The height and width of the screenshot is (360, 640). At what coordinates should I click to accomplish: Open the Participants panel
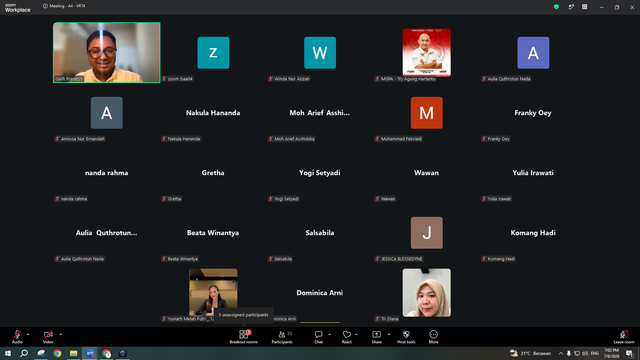click(x=282, y=337)
